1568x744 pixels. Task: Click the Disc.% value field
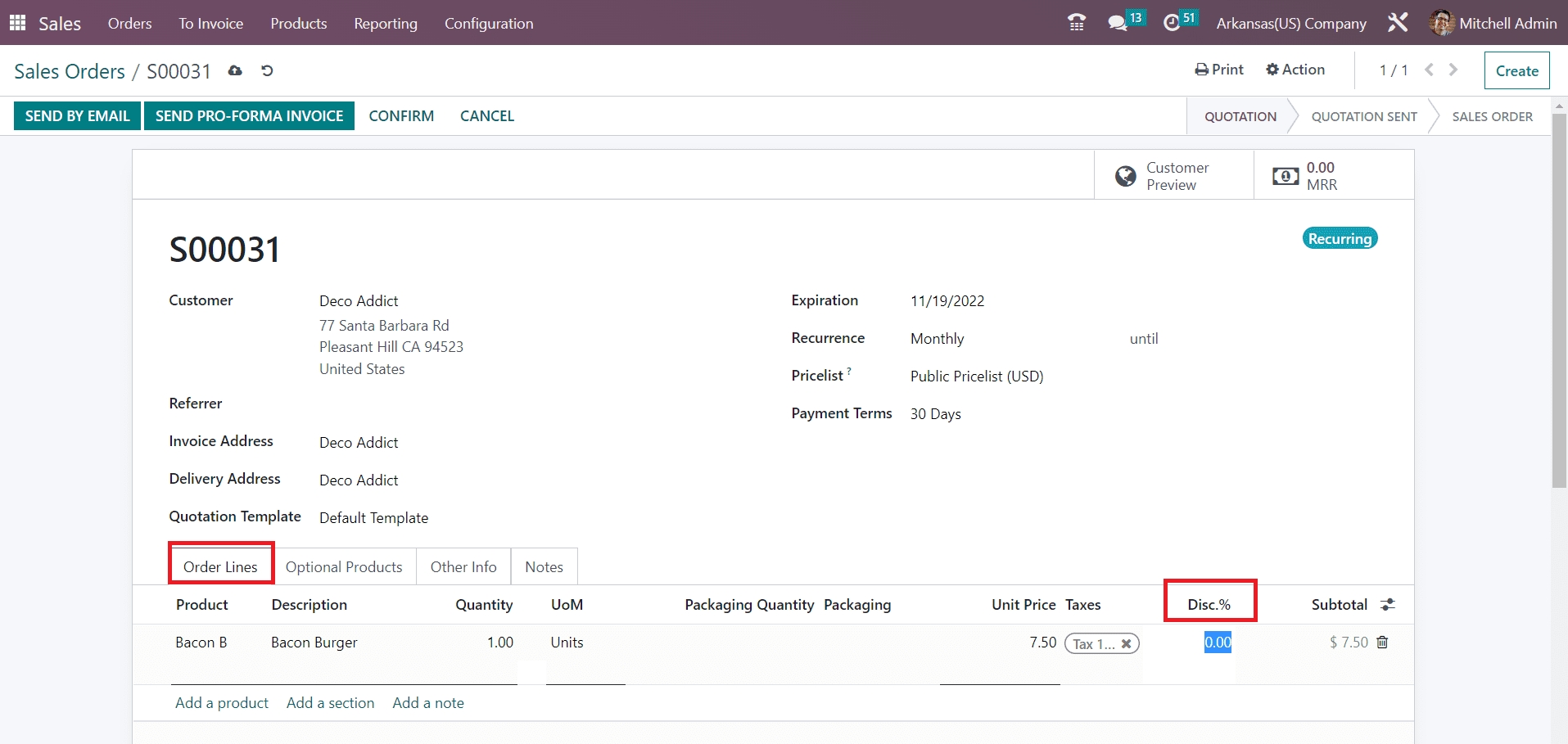click(x=1217, y=643)
